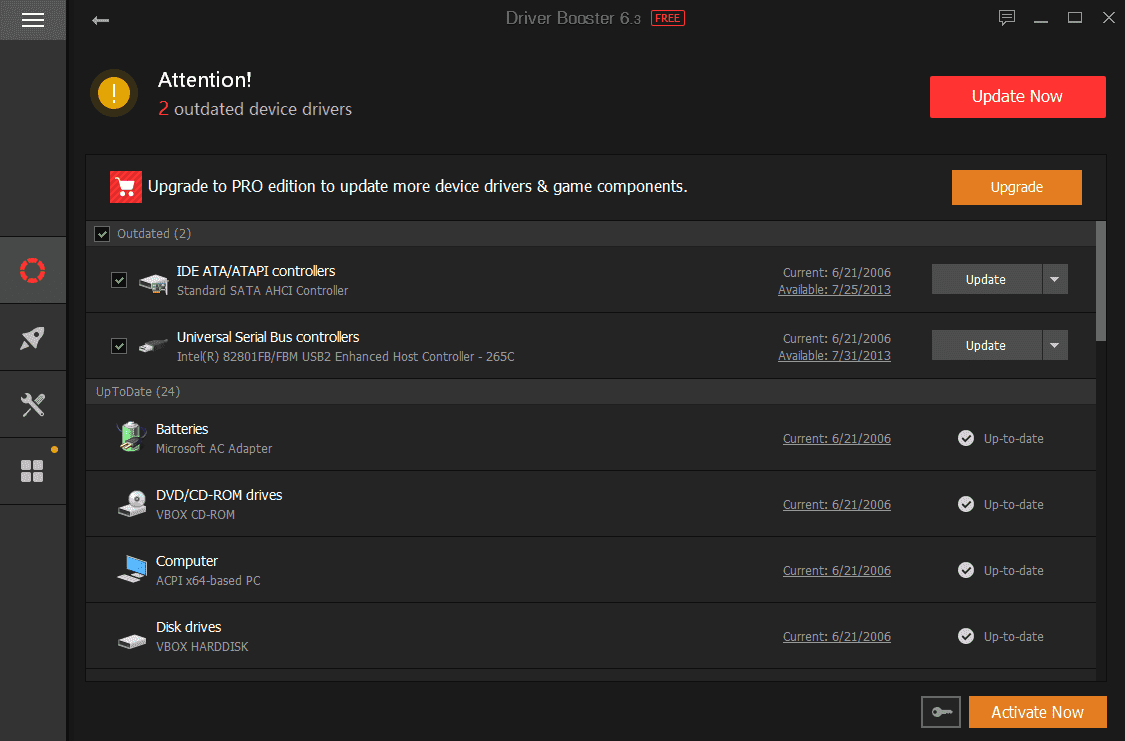Viewport: 1125px width, 741px height.
Task: Click the Batteries Up-to-date status text
Action: (1013, 438)
